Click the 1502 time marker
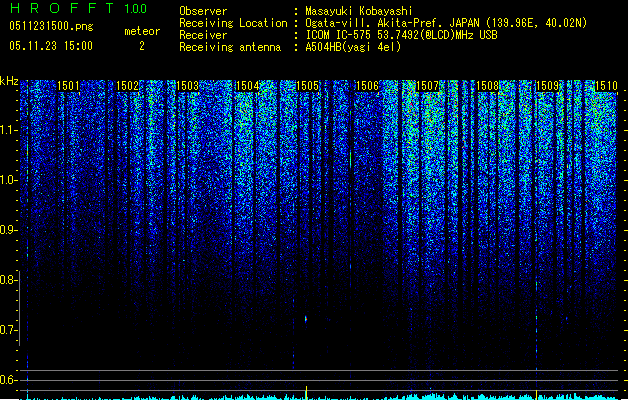 [x=128, y=85]
